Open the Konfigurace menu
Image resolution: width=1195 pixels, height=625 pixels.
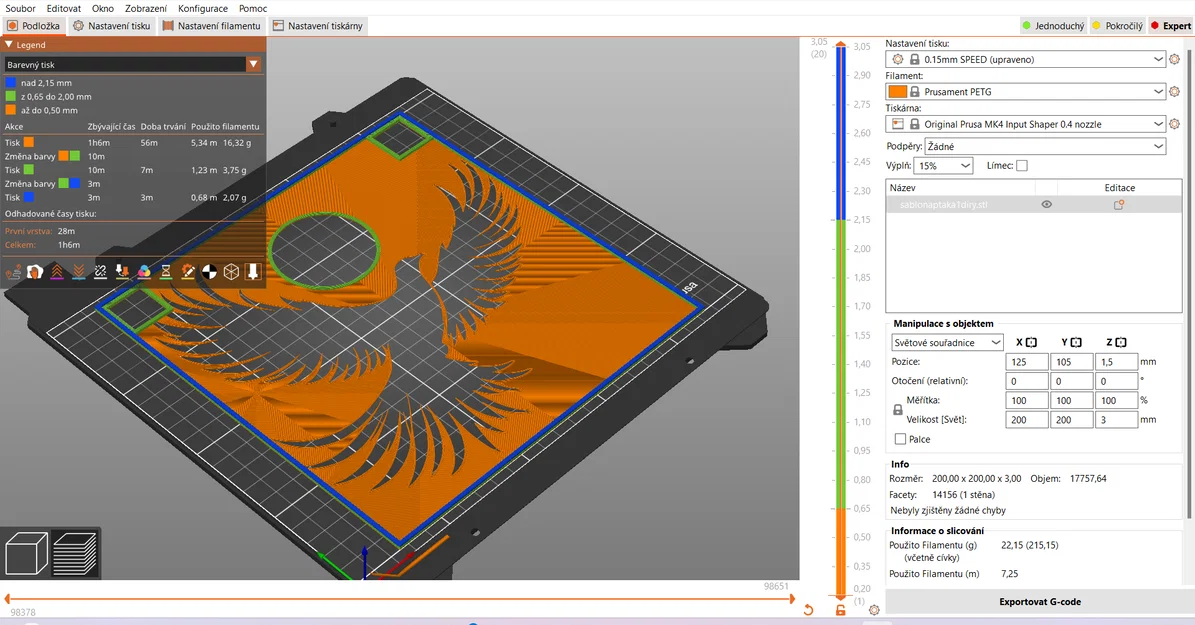(203, 8)
